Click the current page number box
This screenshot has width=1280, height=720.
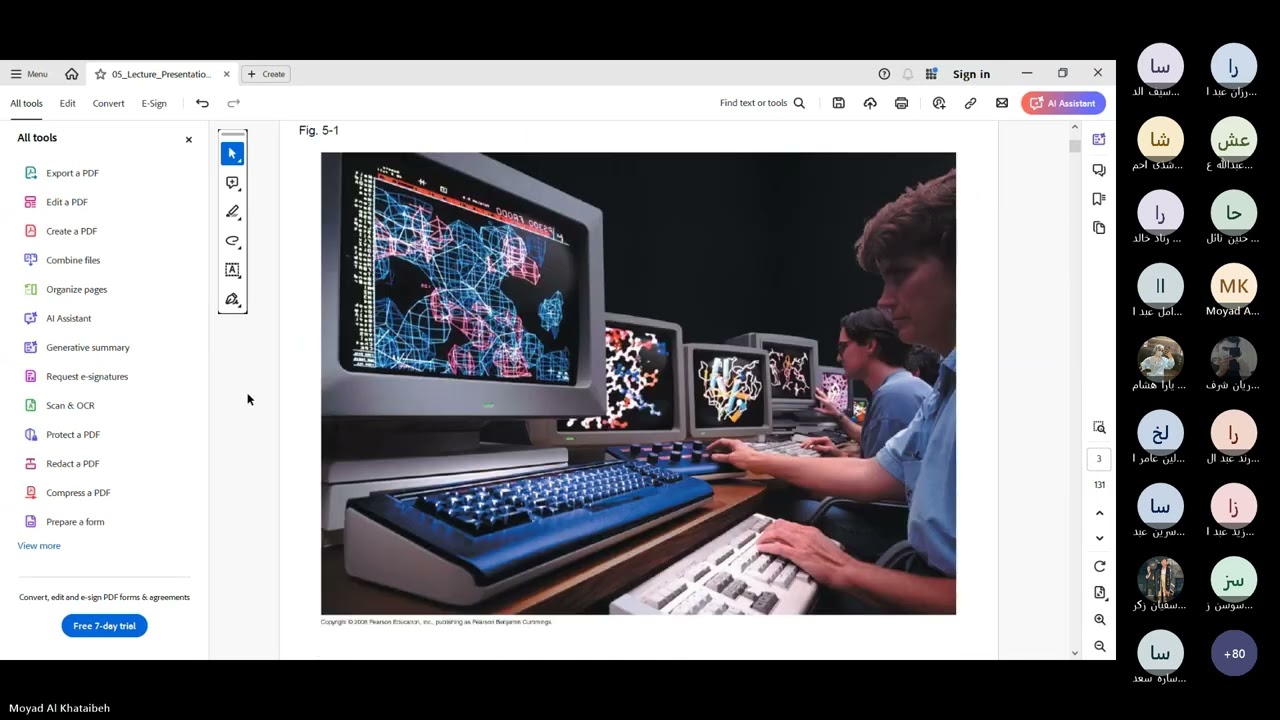coord(1099,459)
